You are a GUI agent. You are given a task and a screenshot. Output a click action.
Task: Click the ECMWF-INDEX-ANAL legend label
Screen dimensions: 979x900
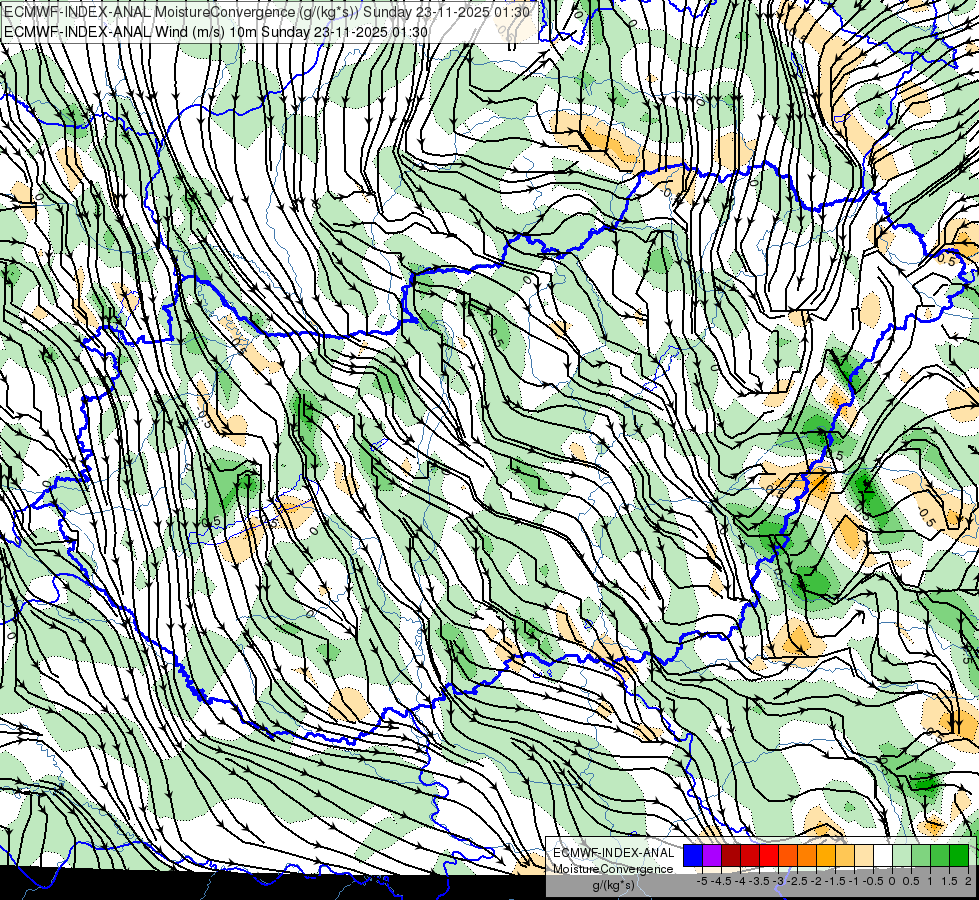pyautogui.click(x=613, y=853)
